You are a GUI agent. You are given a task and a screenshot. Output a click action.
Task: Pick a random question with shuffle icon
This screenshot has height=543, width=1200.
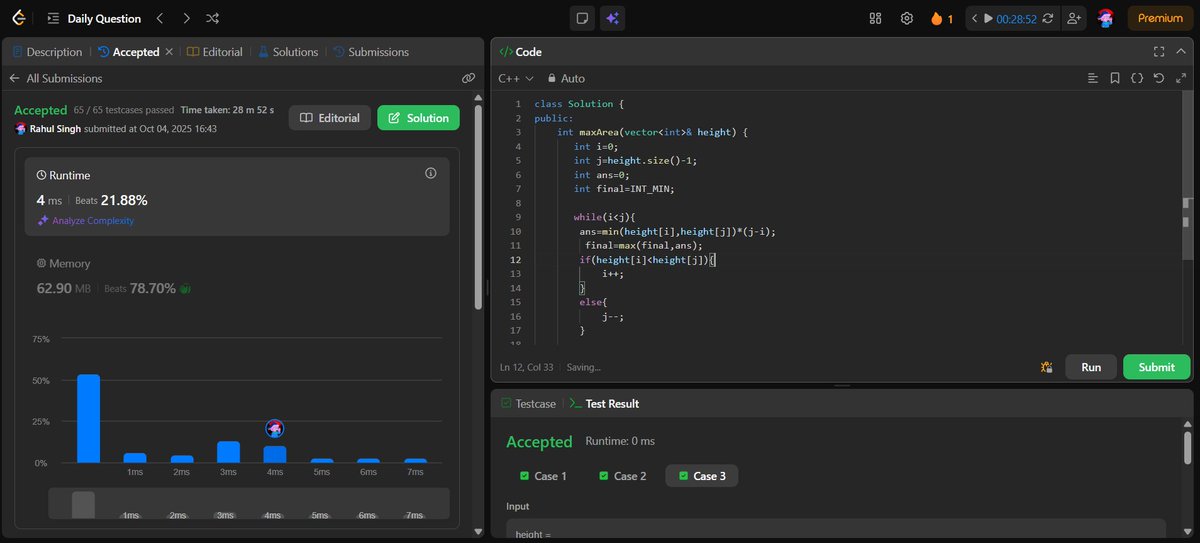(x=212, y=18)
